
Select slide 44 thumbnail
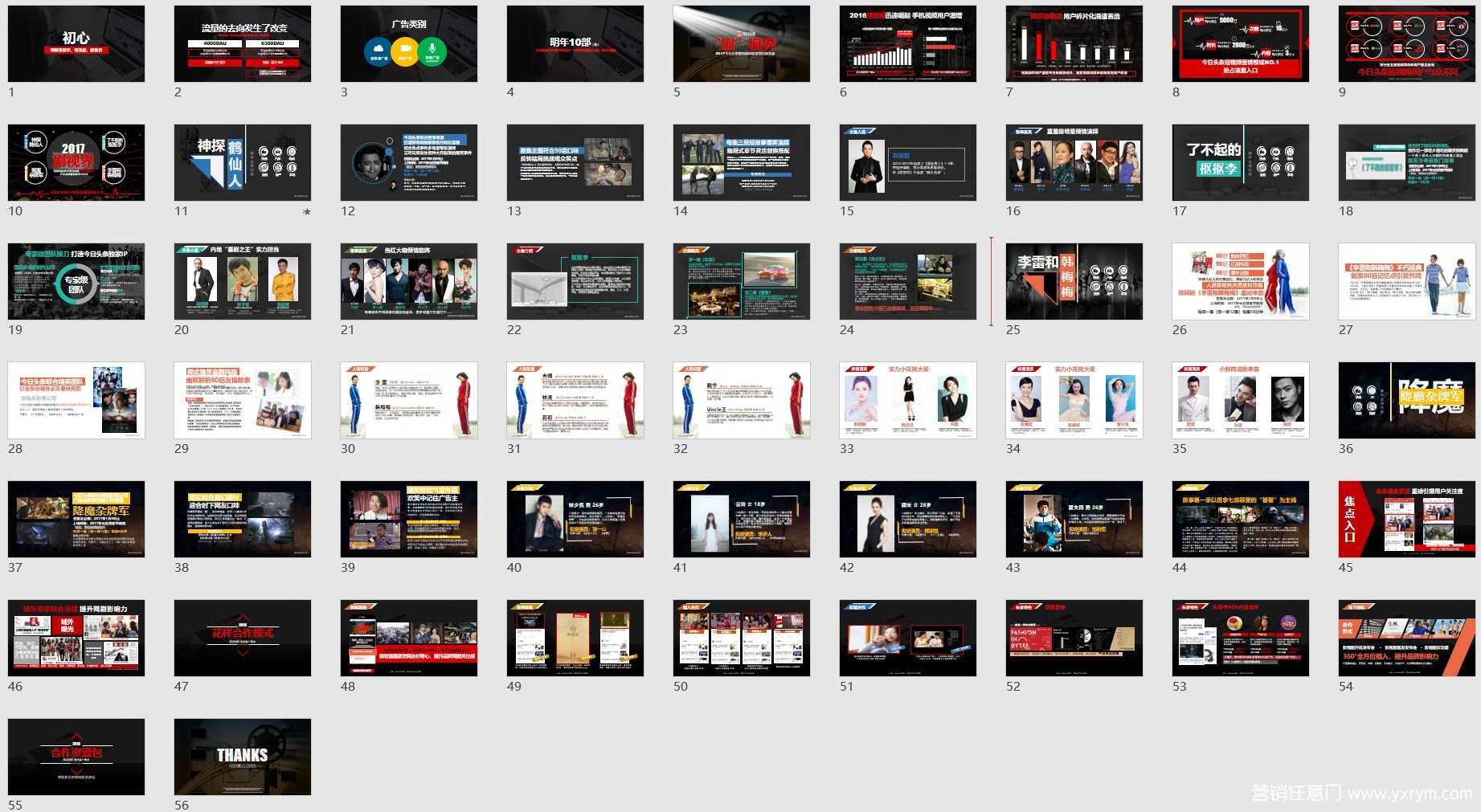point(1241,519)
